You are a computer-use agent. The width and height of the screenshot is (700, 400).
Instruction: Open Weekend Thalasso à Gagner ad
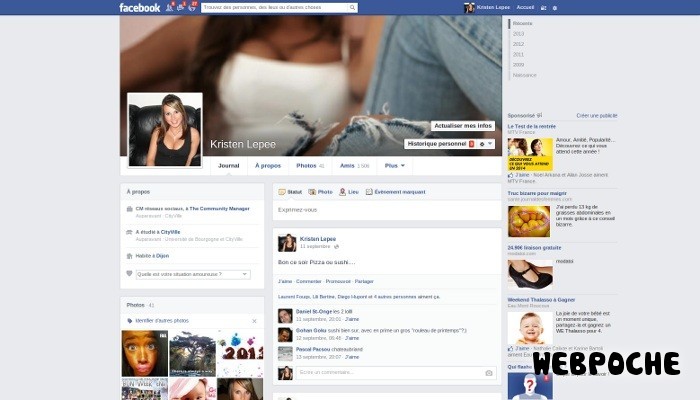click(x=541, y=300)
